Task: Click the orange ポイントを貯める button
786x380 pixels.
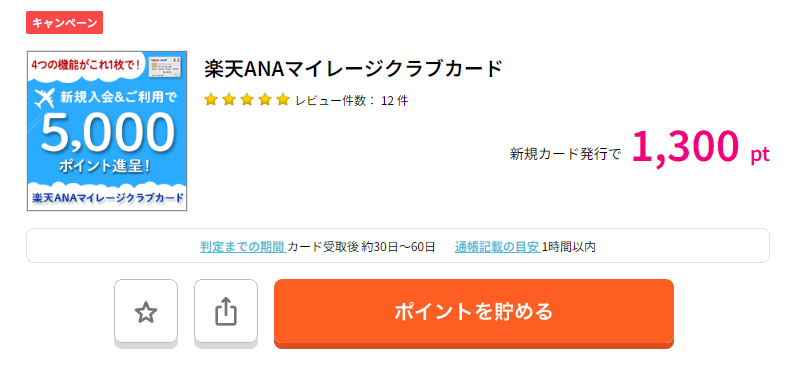Action: (474, 312)
